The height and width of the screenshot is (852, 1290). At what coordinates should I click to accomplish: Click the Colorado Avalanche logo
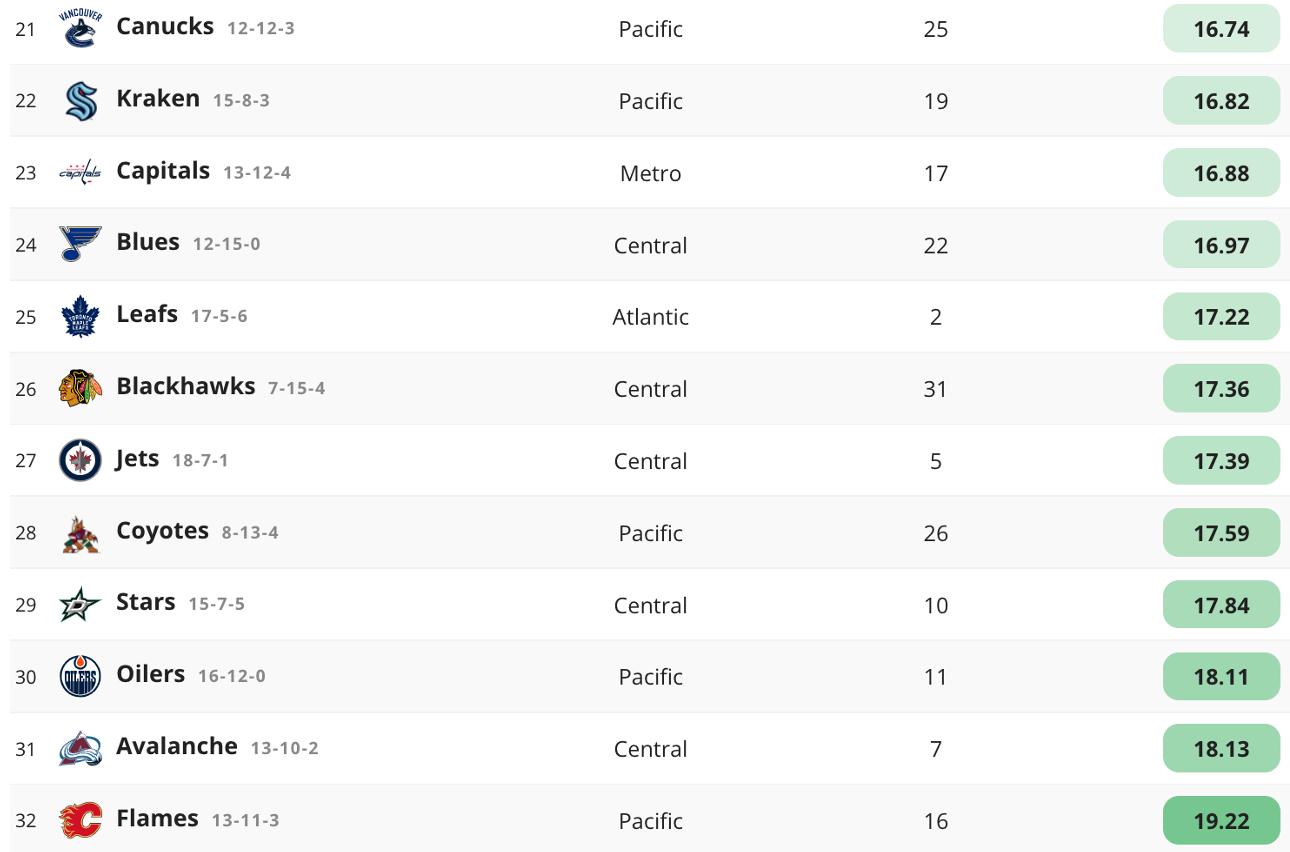pos(80,749)
